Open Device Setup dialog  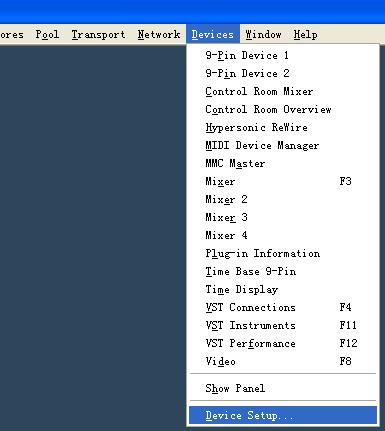click(x=283, y=415)
